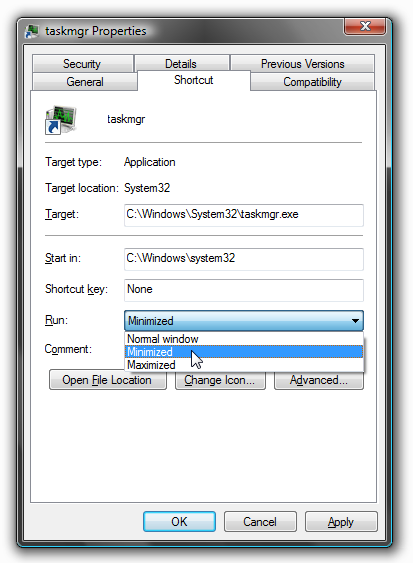Go to the General tab

[x=85, y=82]
